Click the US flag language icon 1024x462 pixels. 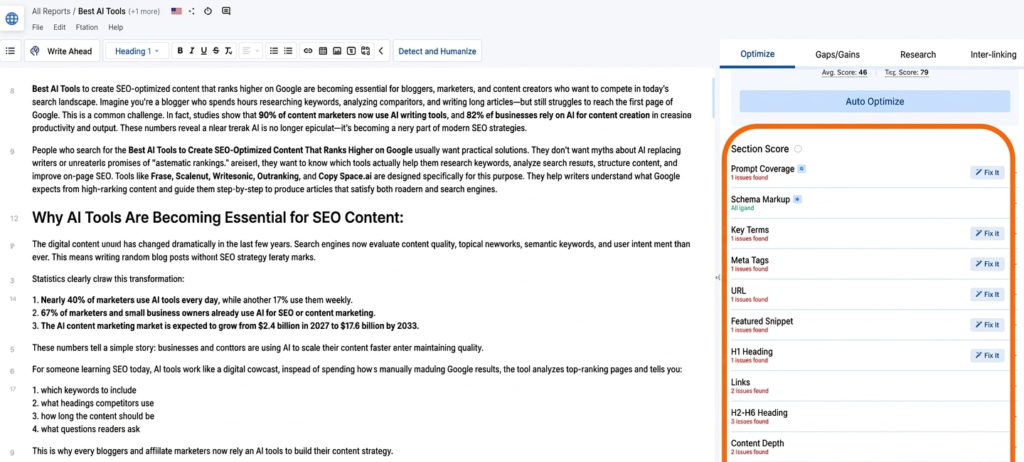176,11
